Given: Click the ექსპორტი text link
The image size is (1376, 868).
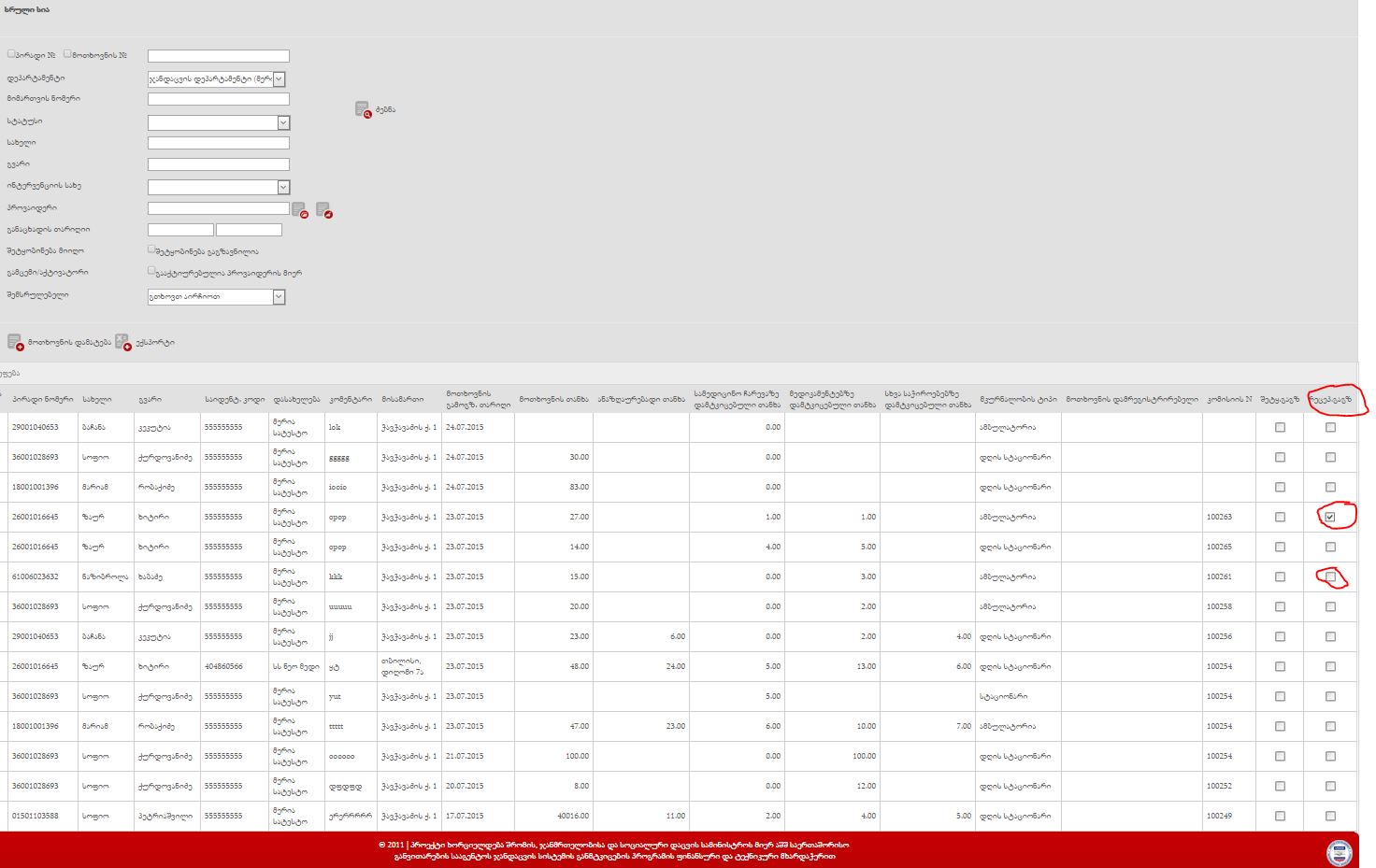Looking at the screenshot, I should pos(155,343).
